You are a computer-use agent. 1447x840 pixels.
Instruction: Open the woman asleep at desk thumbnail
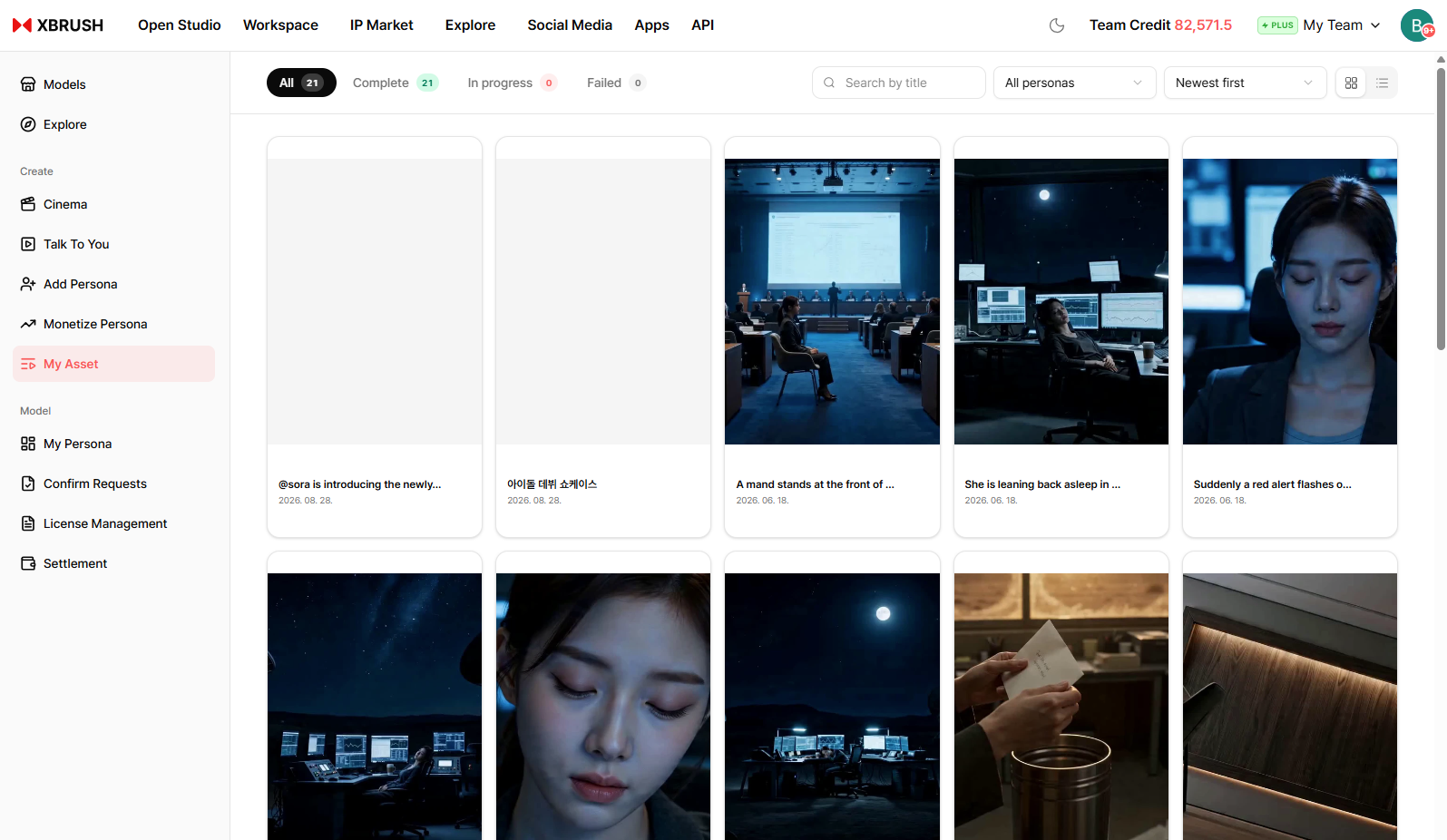[1061, 301]
